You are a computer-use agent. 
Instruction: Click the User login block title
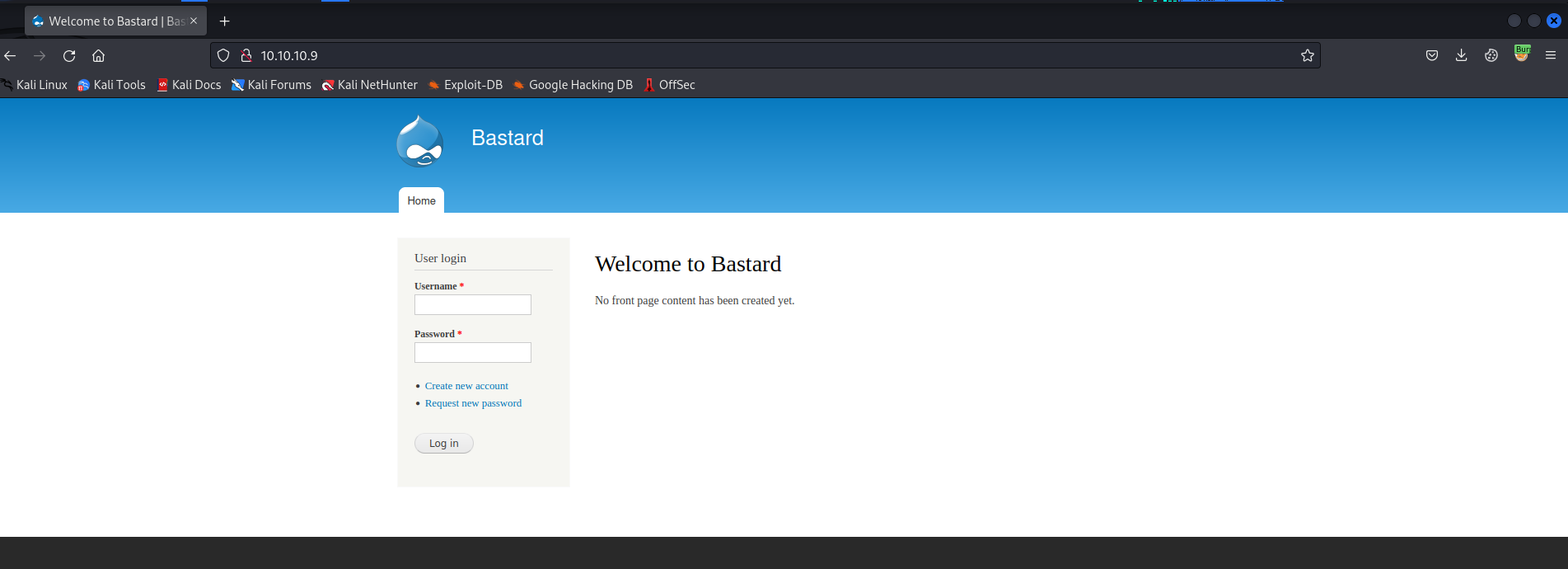point(440,258)
